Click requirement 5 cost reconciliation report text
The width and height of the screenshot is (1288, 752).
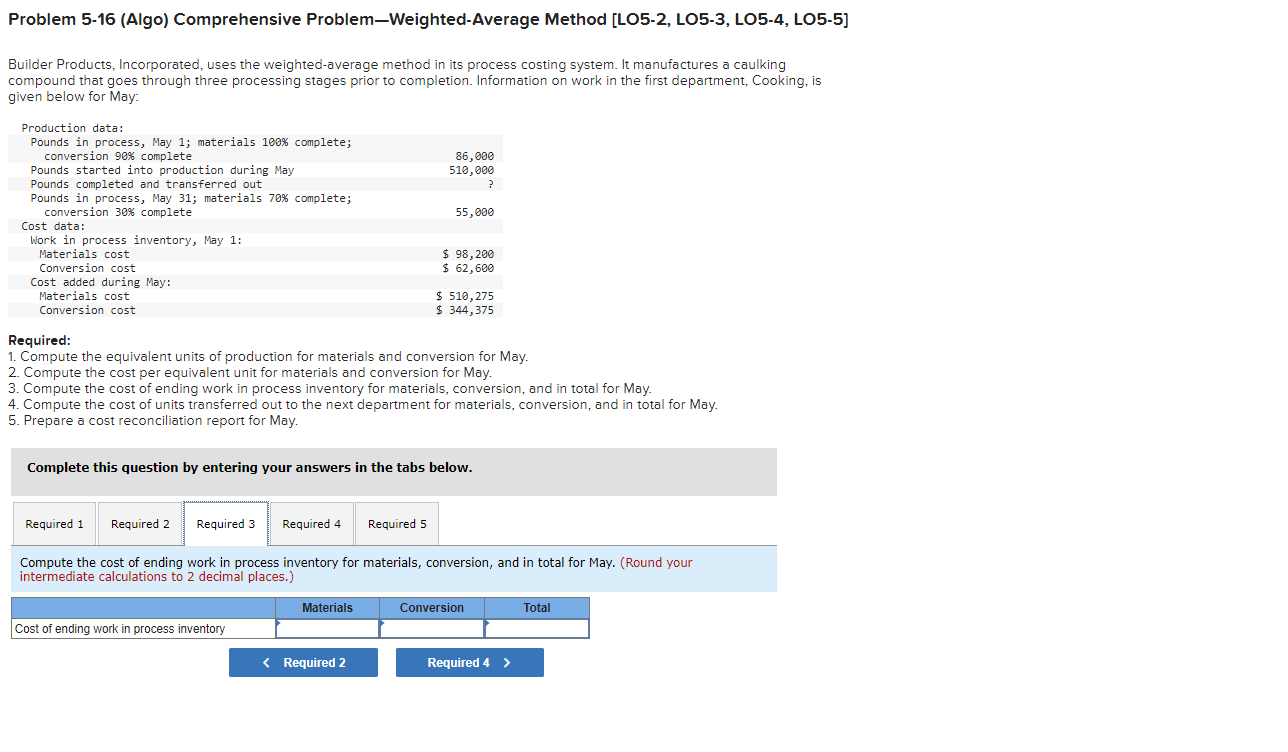[153, 421]
